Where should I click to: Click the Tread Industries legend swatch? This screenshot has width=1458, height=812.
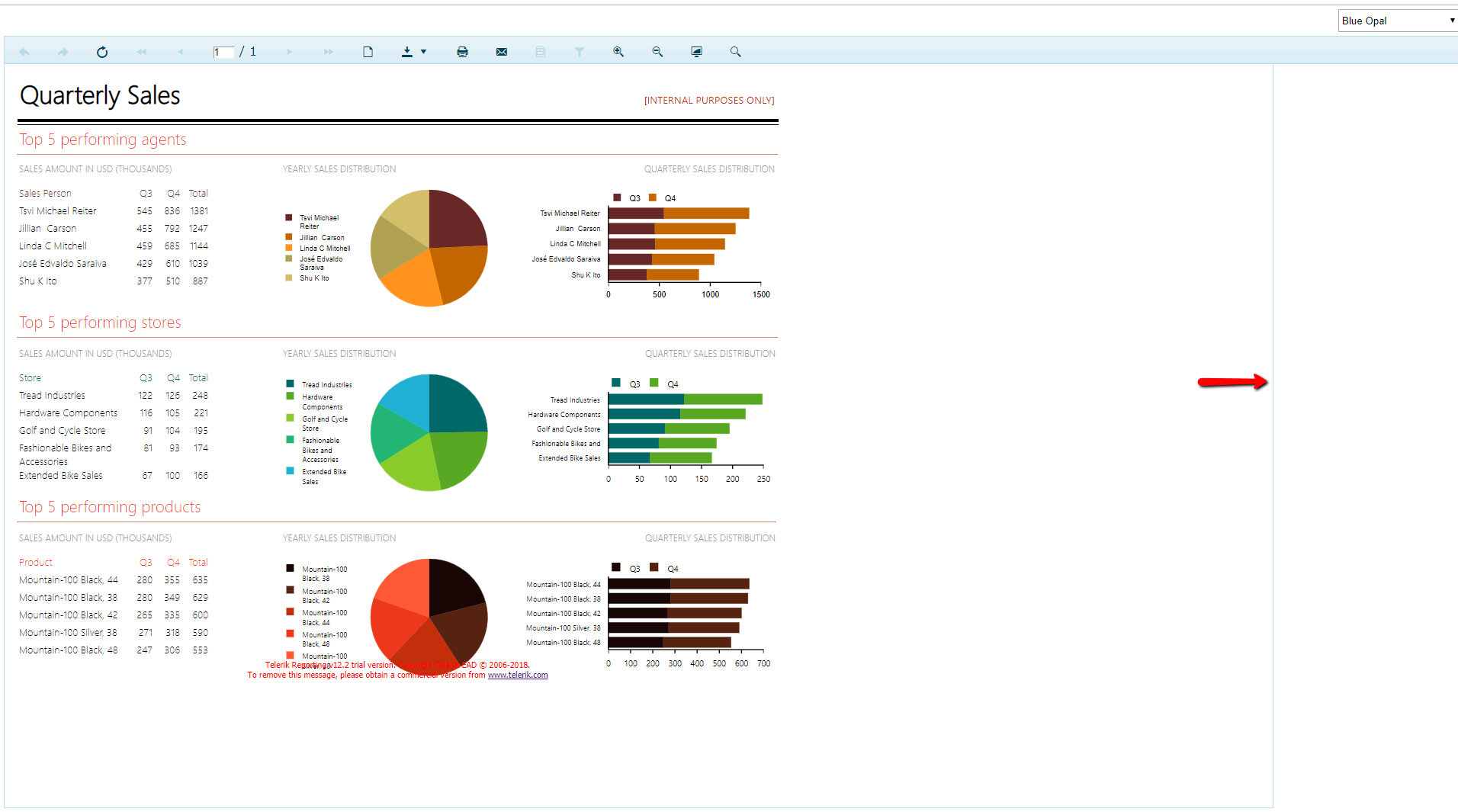click(x=290, y=384)
